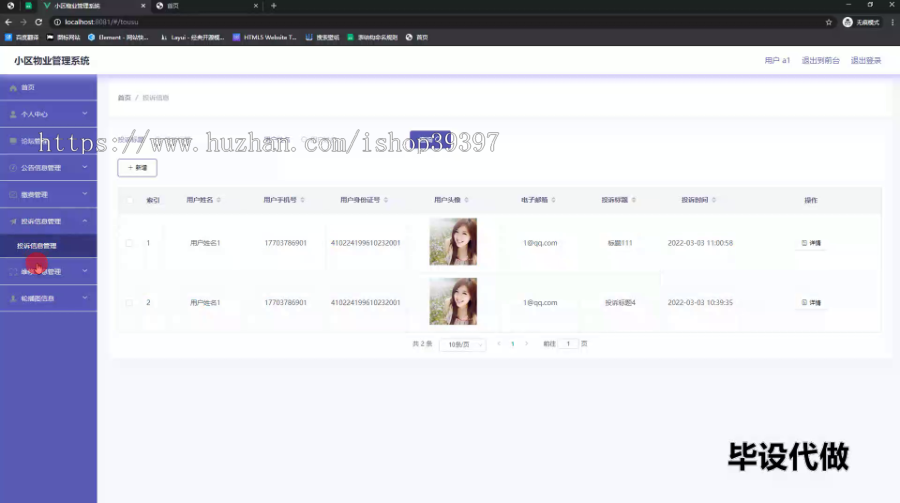This screenshot has height=503, width=900.
Task: Go to the previous page arrow in pagination
Action: [499, 344]
